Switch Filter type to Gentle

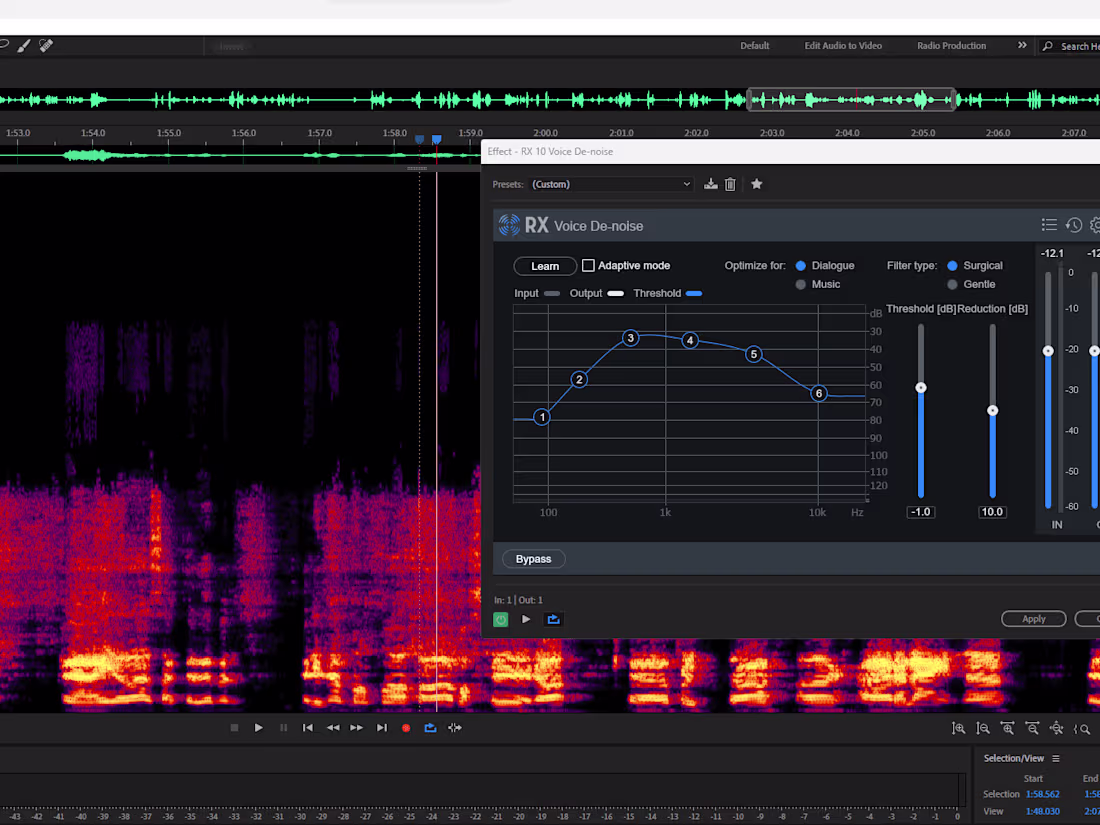(x=953, y=284)
